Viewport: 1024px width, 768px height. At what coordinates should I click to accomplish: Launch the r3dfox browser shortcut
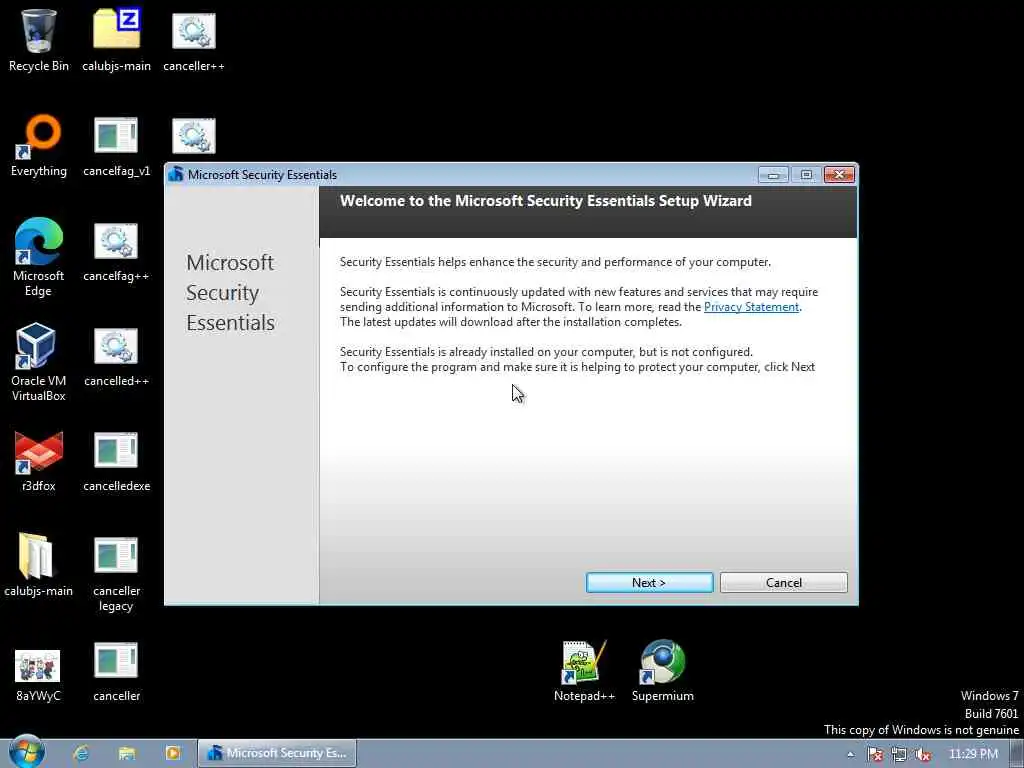click(39, 460)
